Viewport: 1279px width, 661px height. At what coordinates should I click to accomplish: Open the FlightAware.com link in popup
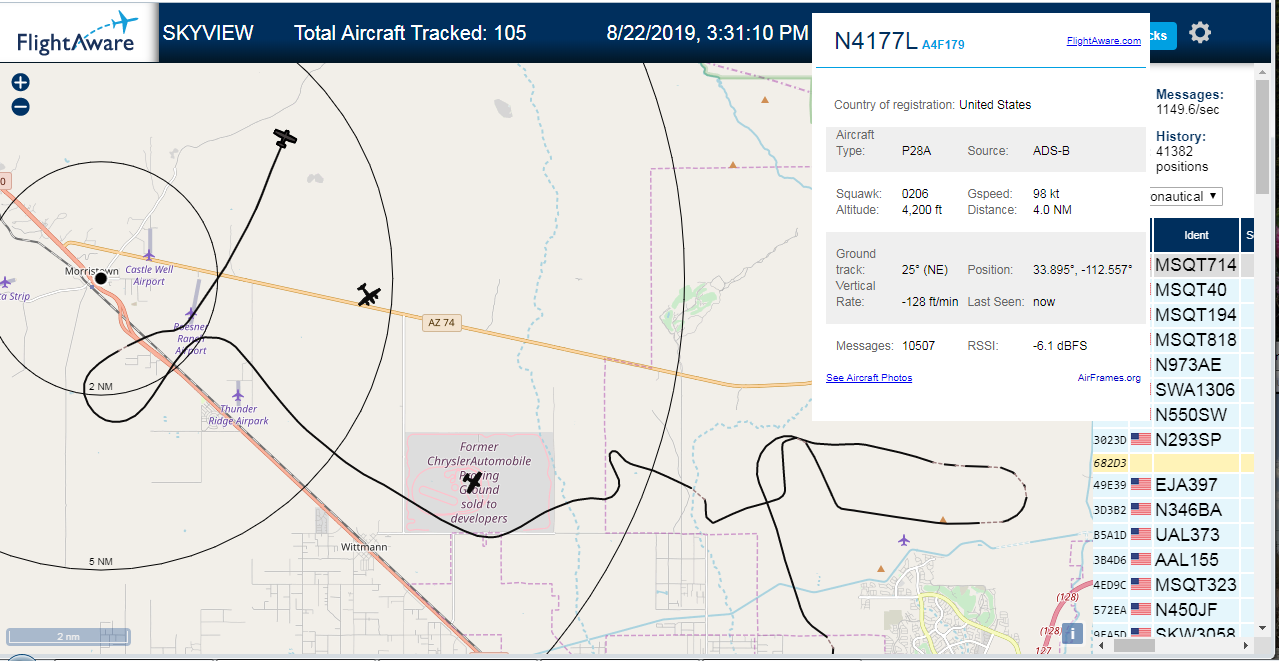tap(1103, 41)
